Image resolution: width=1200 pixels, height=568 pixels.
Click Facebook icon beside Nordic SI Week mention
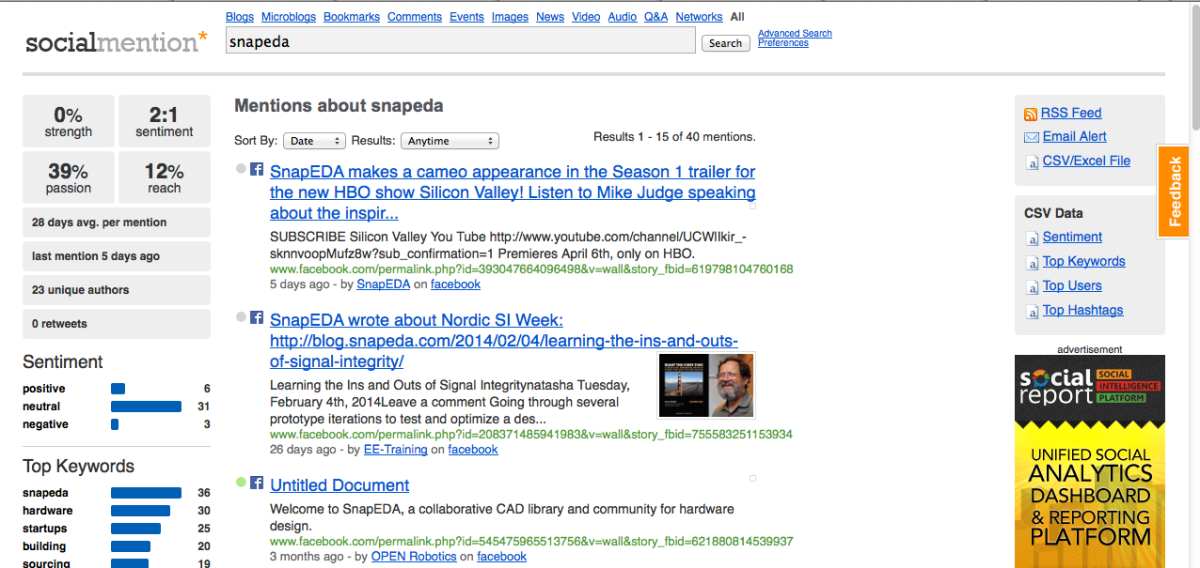click(x=256, y=317)
